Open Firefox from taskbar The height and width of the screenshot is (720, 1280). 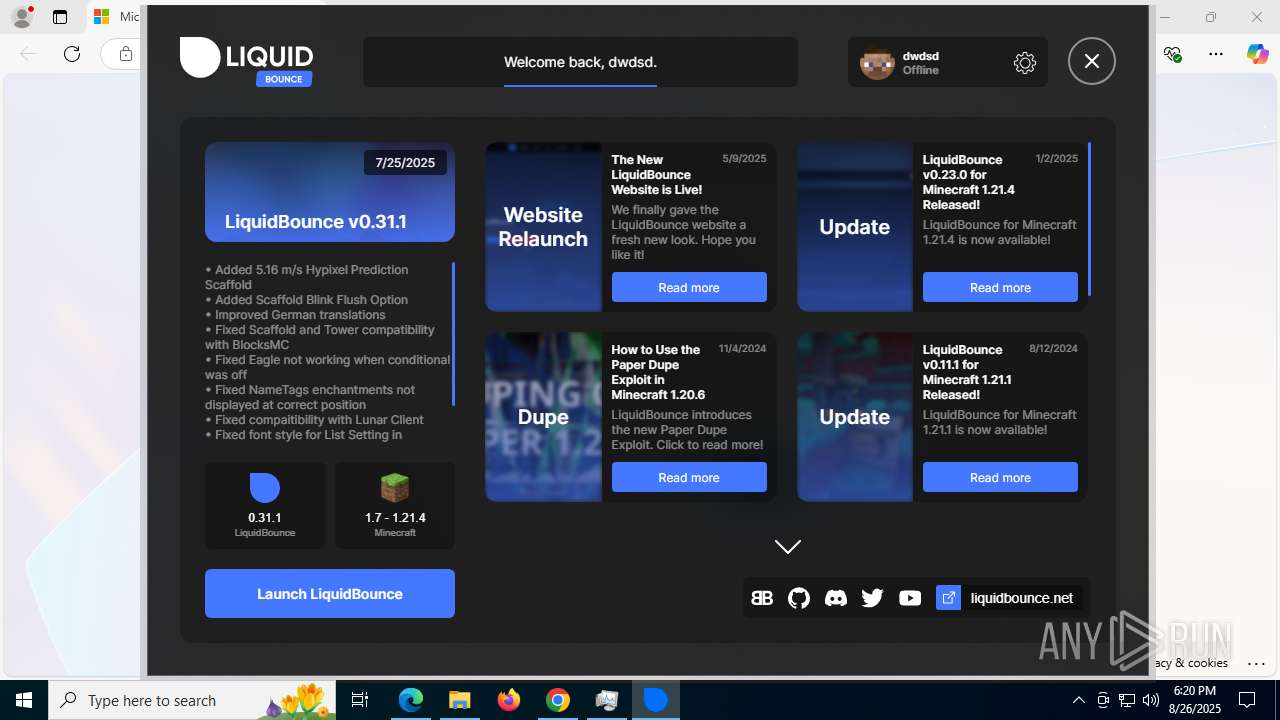pyautogui.click(x=509, y=700)
